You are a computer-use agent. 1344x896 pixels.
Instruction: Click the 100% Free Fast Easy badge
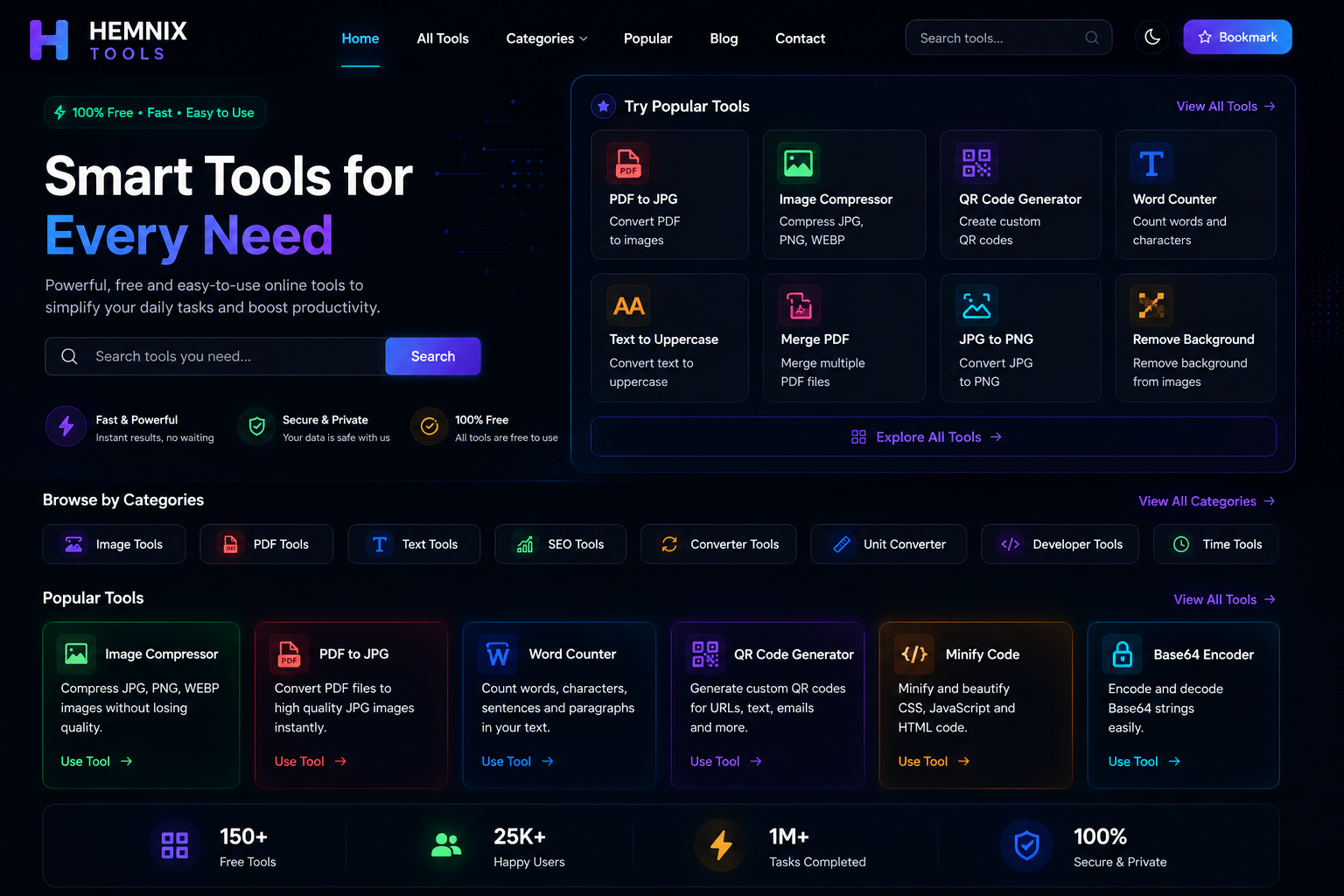pos(154,112)
